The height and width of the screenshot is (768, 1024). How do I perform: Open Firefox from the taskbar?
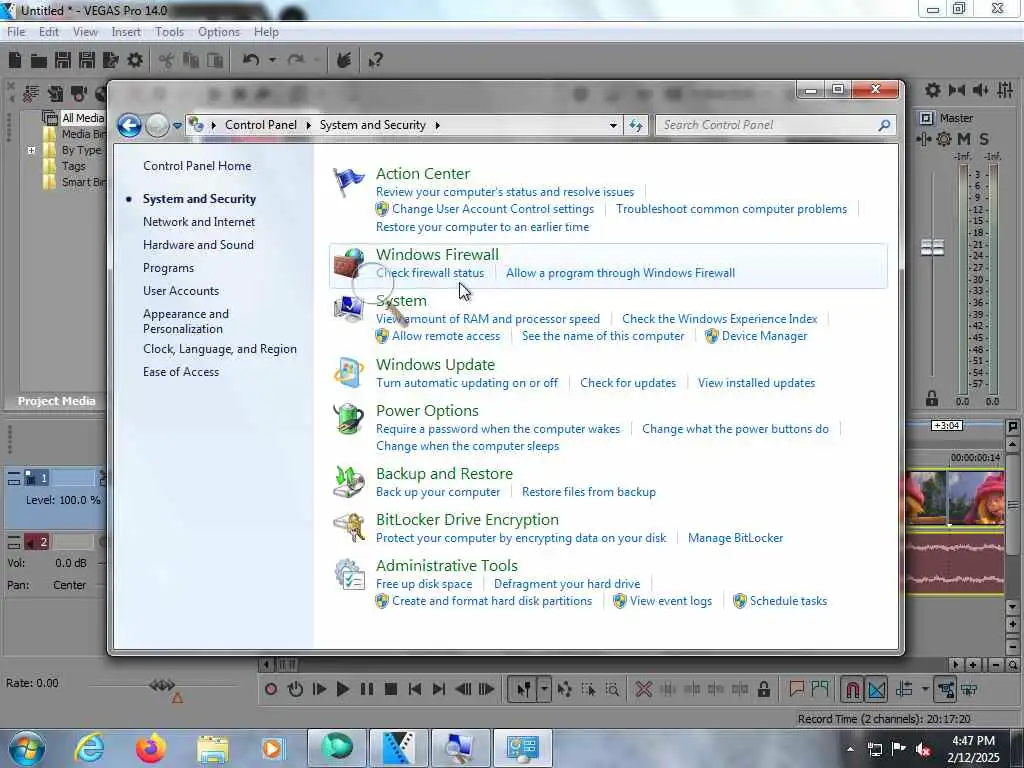tap(151, 748)
